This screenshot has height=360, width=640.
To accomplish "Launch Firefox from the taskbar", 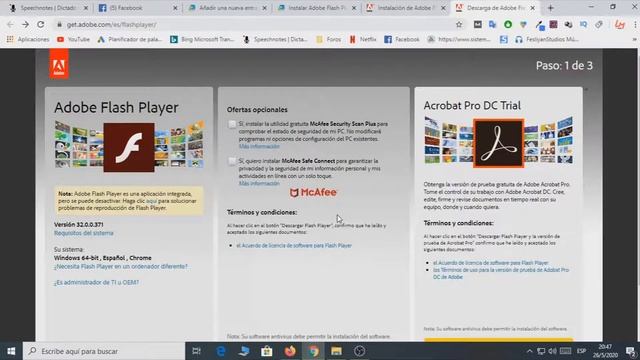I will 290,351.
